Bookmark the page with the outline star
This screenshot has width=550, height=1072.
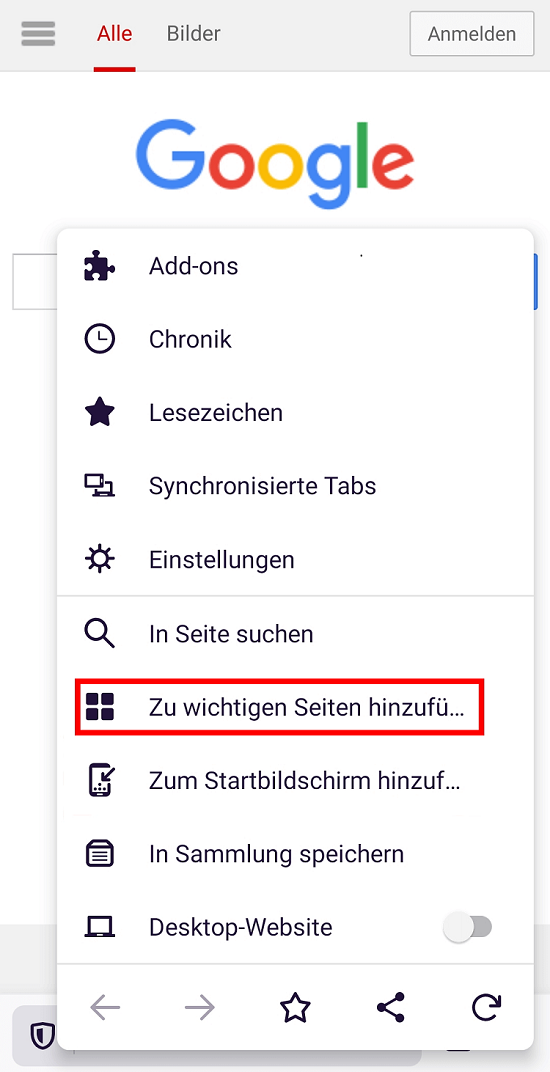[x=296, y=1007]
